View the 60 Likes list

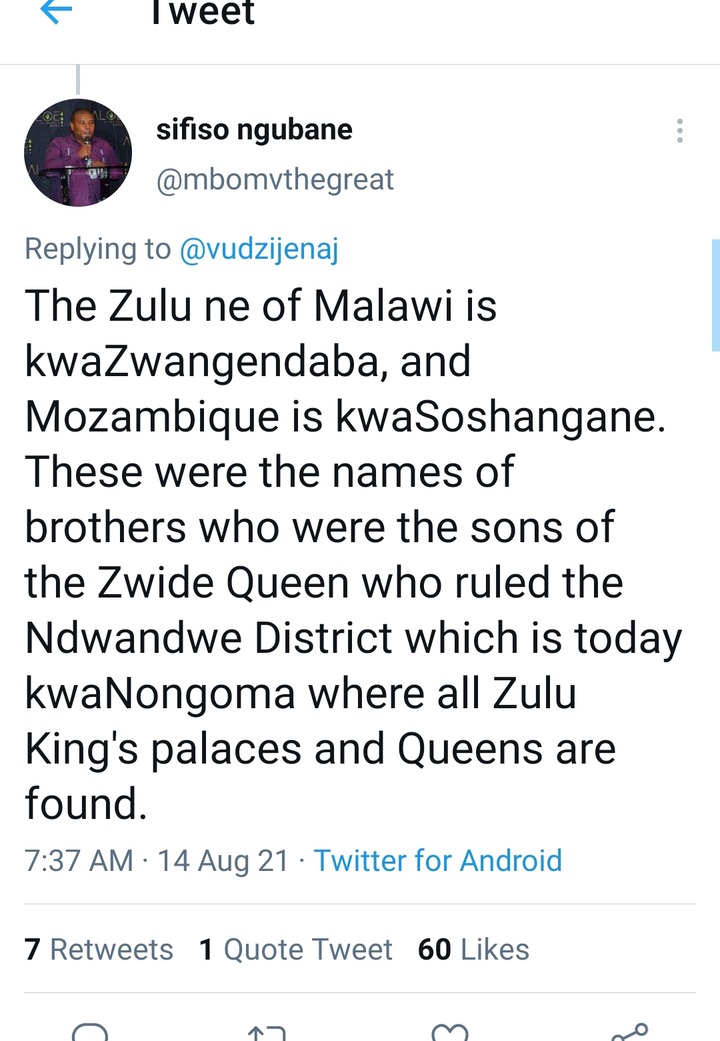click(474, 949)
